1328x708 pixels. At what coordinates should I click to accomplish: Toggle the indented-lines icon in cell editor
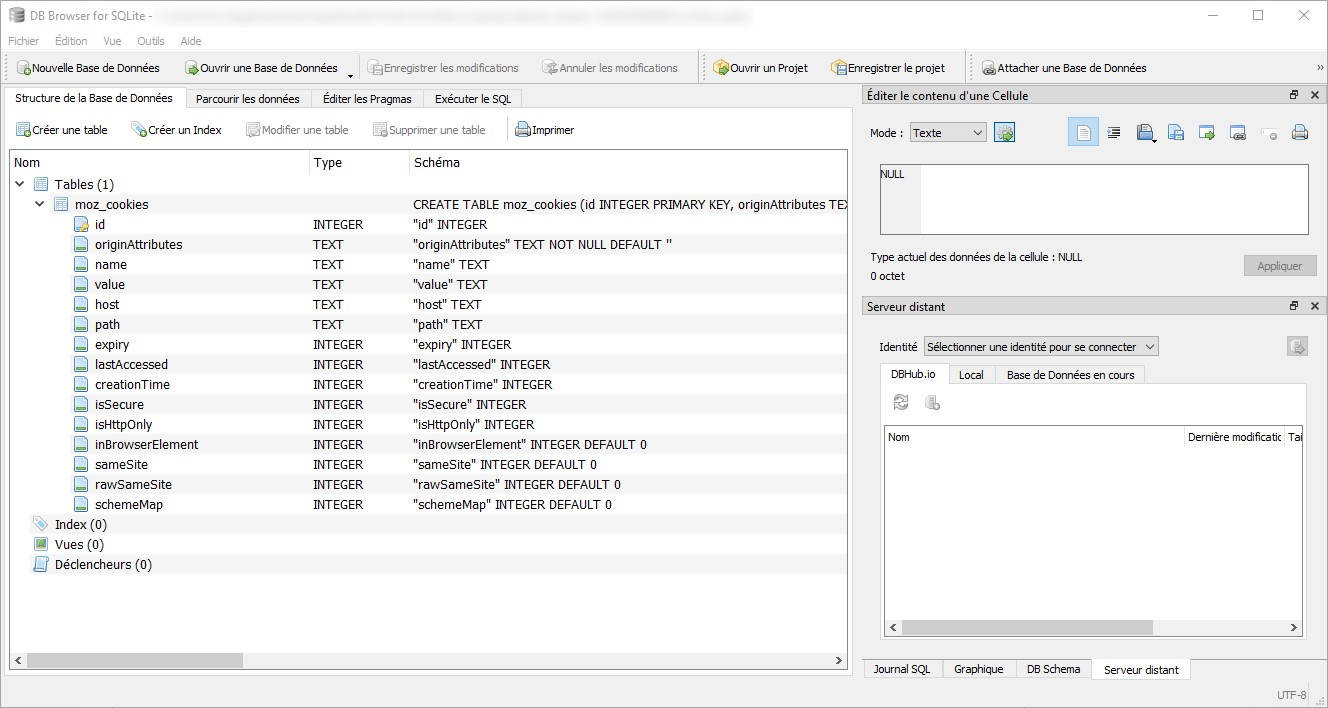(x=1114, y=133)
